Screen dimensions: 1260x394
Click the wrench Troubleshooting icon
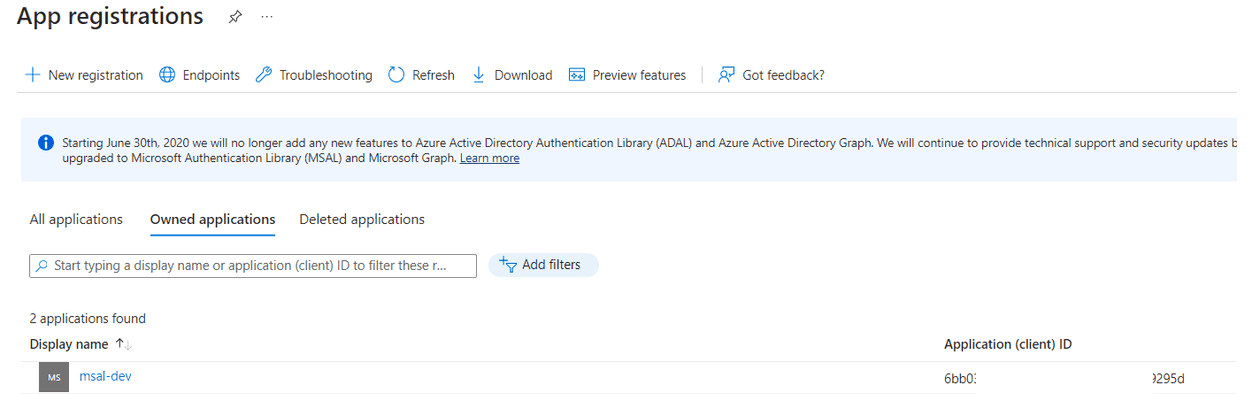(x=264, y=75)
